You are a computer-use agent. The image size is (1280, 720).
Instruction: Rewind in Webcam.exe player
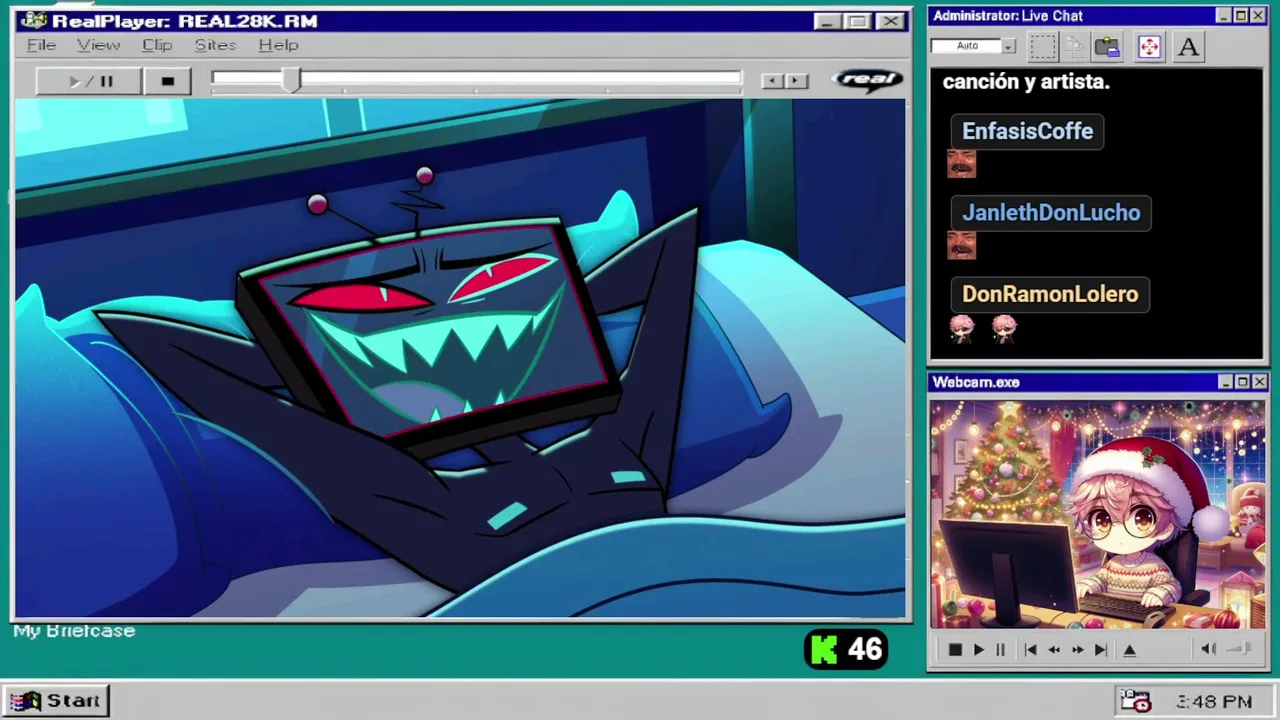pos(1054,650)
